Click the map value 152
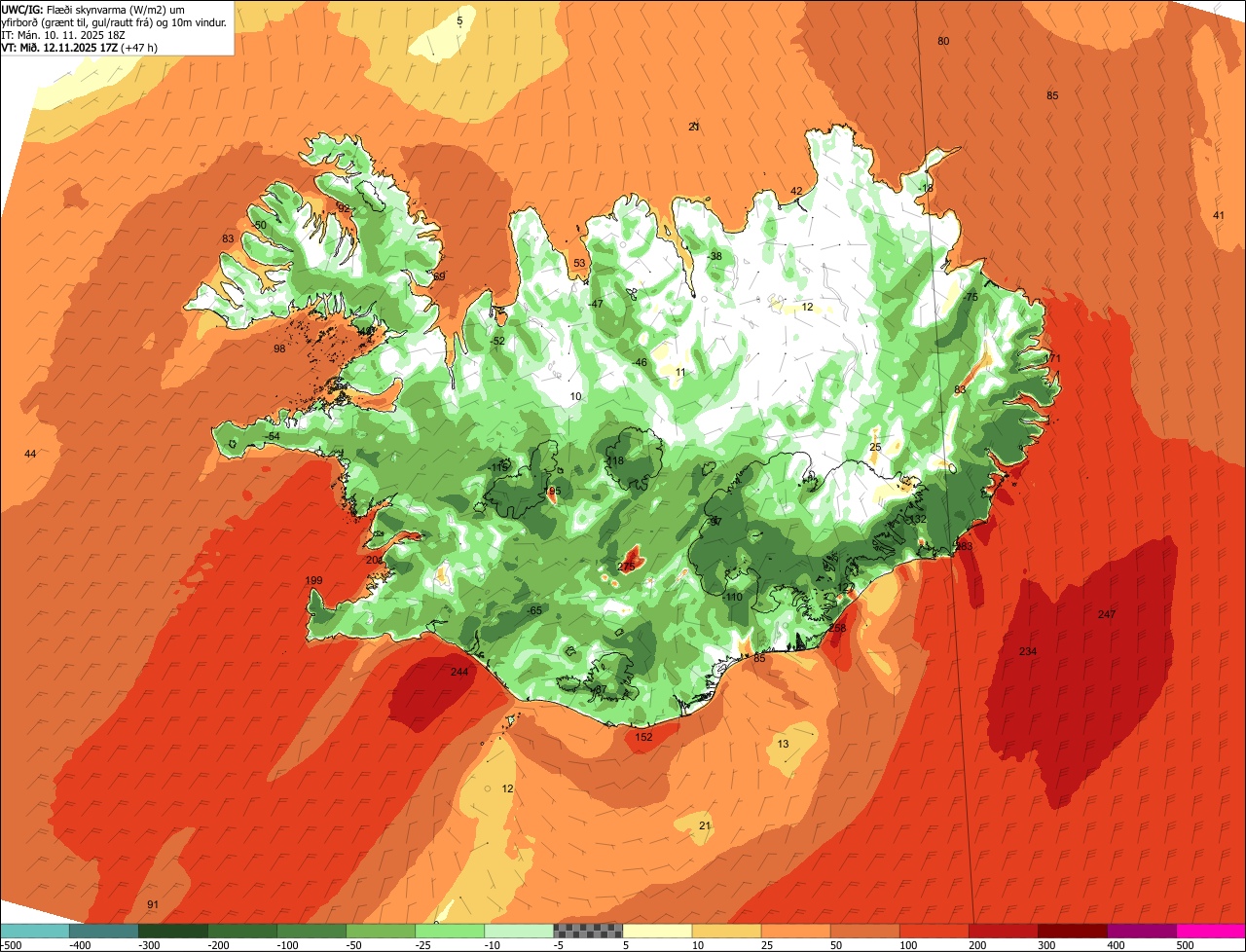This screenshot has width=1246, height=952. point(643,737)
